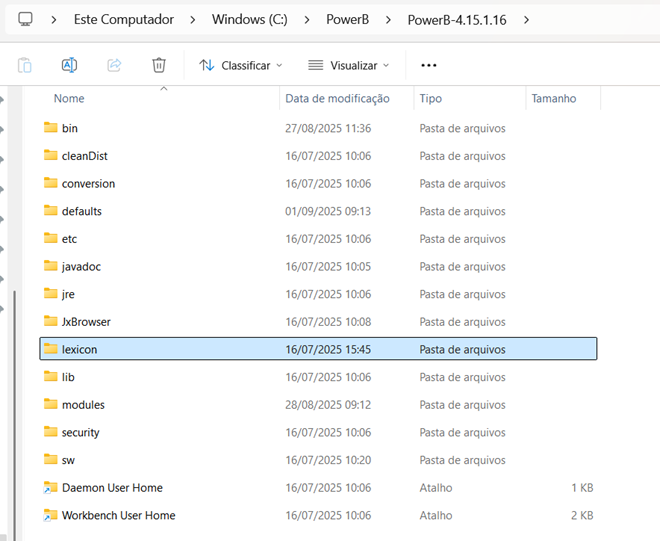660x541 pixels.
Task: Sort by Data de modificação column
Action: [x=337, y=99]
